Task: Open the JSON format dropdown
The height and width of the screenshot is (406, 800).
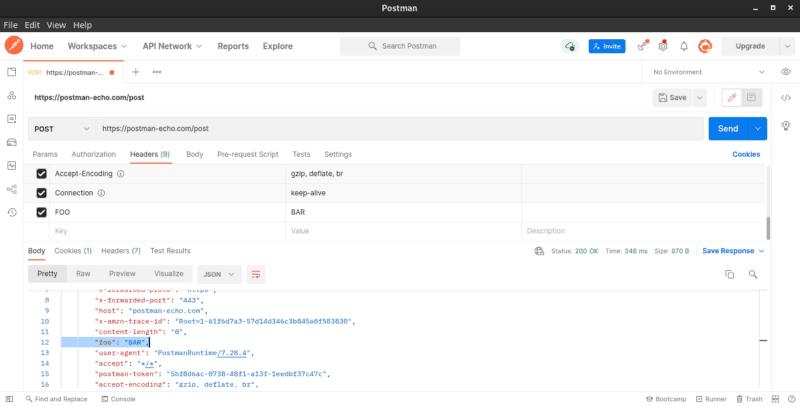Action: 219,274
